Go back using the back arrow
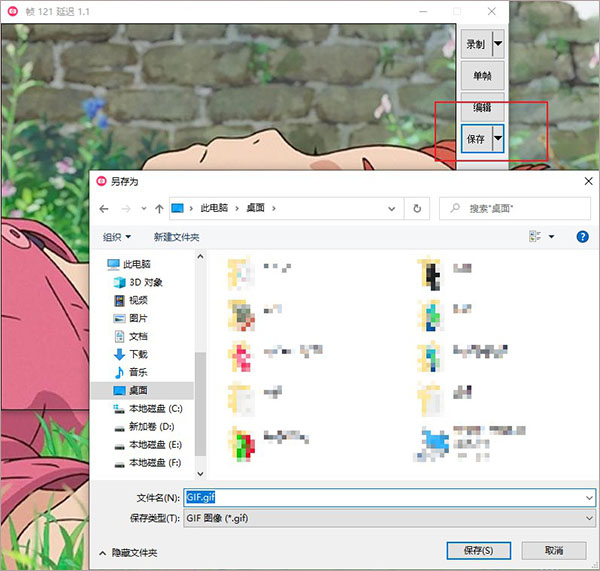This screenshot has height=571, width=600. coord(104,209)
